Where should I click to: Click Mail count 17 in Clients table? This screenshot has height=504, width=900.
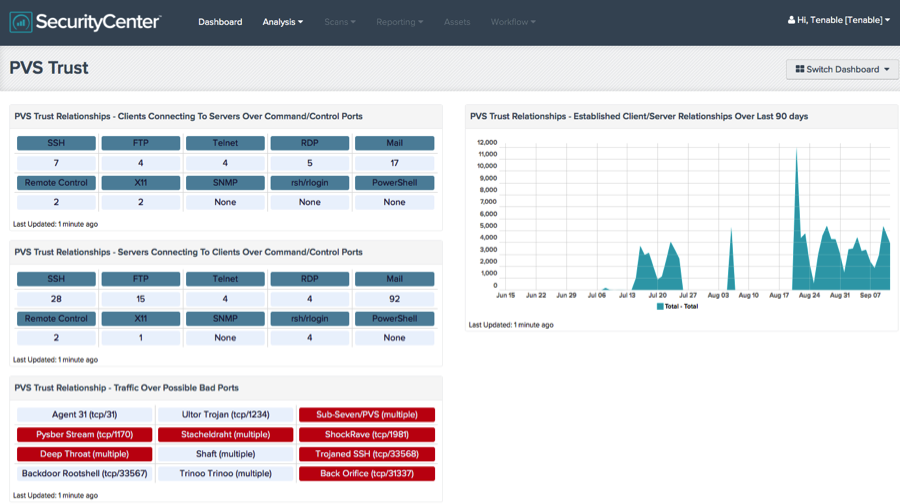coord(394,163)
